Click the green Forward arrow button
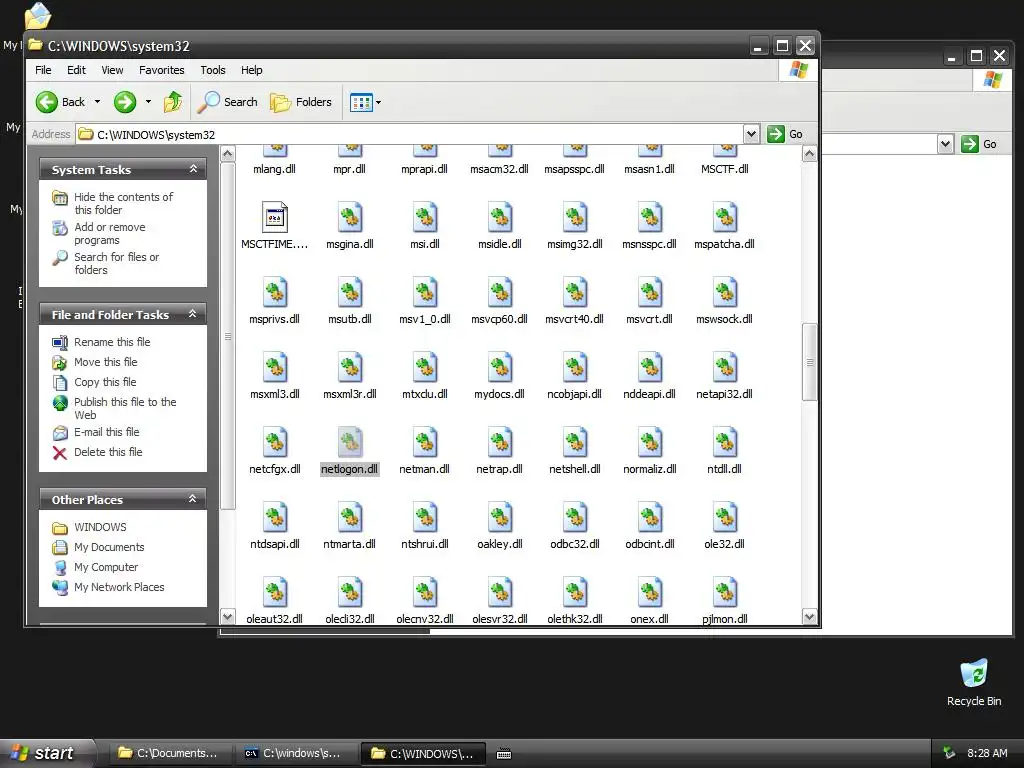 click(x=125, y=102)
